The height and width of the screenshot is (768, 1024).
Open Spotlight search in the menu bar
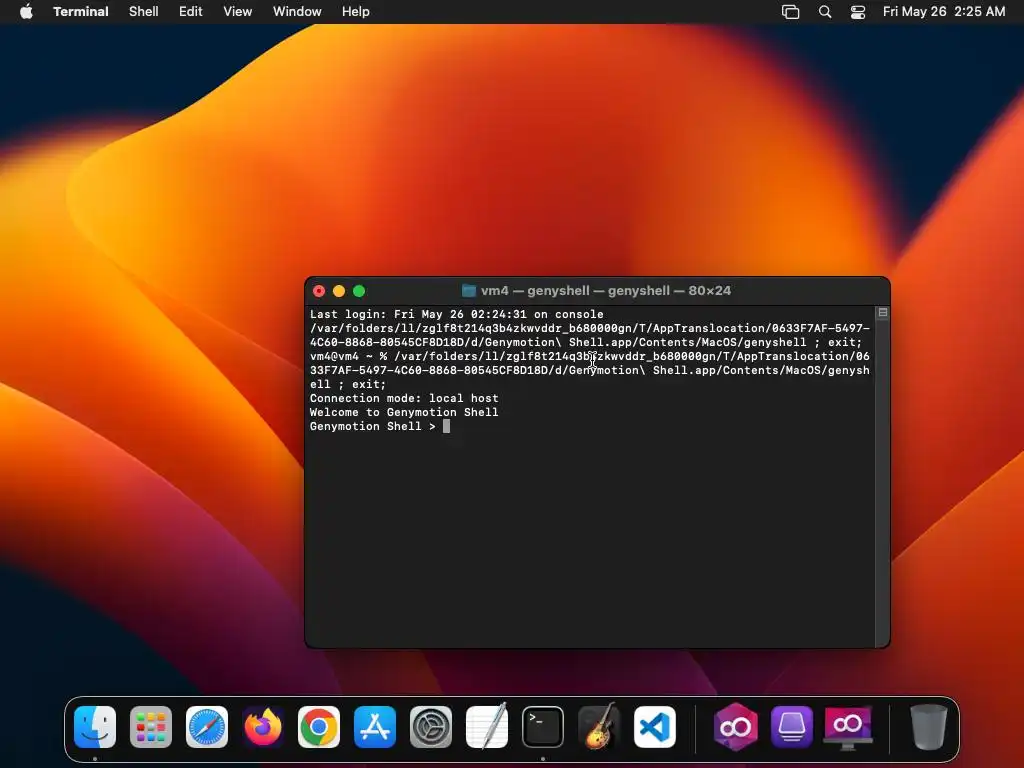tap(825, 12)
